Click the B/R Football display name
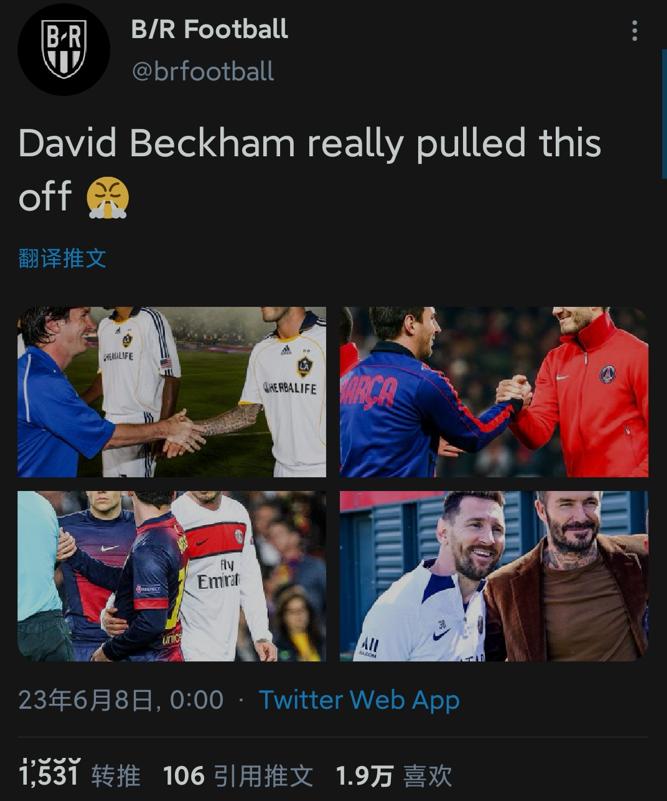 209,30
